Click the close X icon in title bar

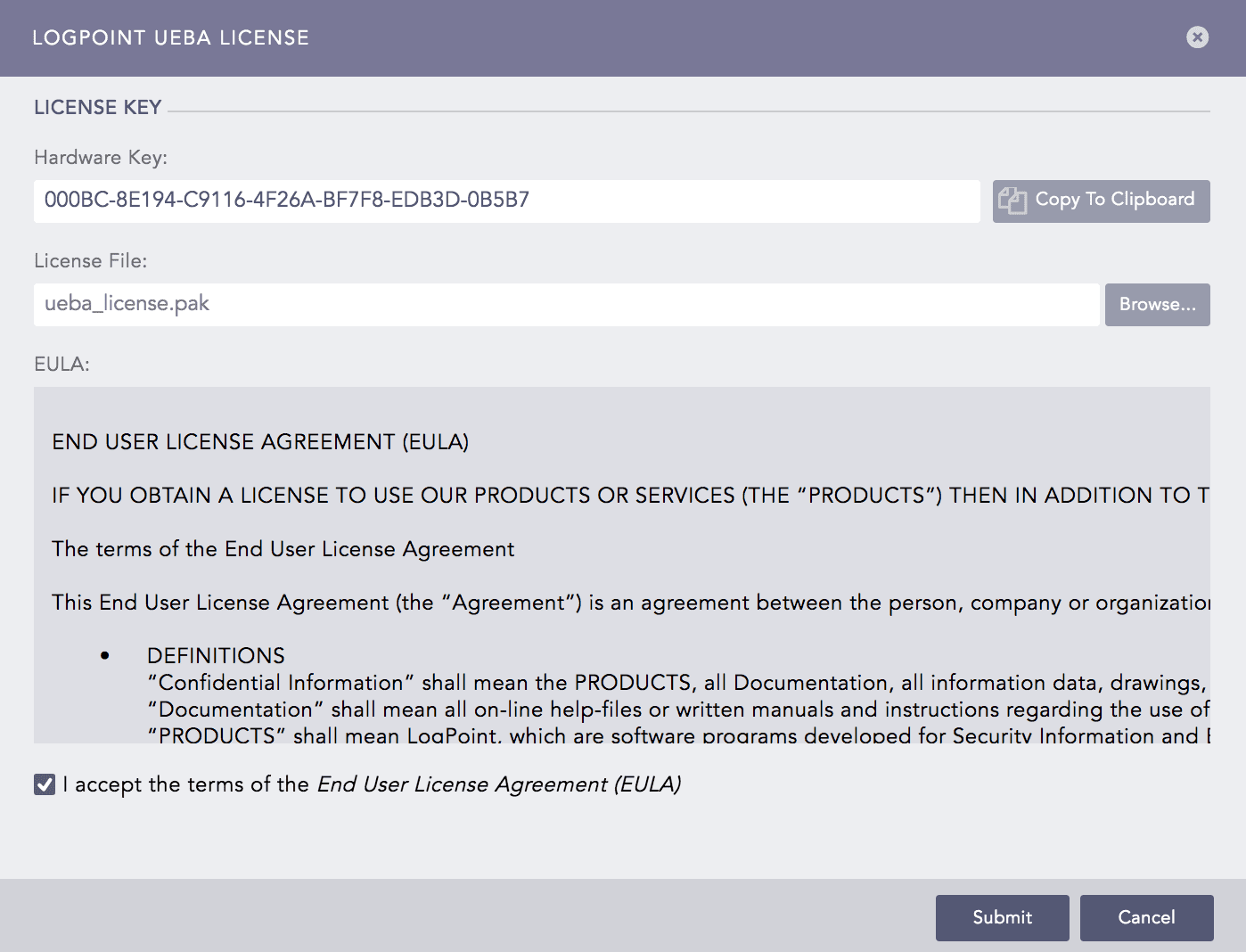pos(1197,37)
